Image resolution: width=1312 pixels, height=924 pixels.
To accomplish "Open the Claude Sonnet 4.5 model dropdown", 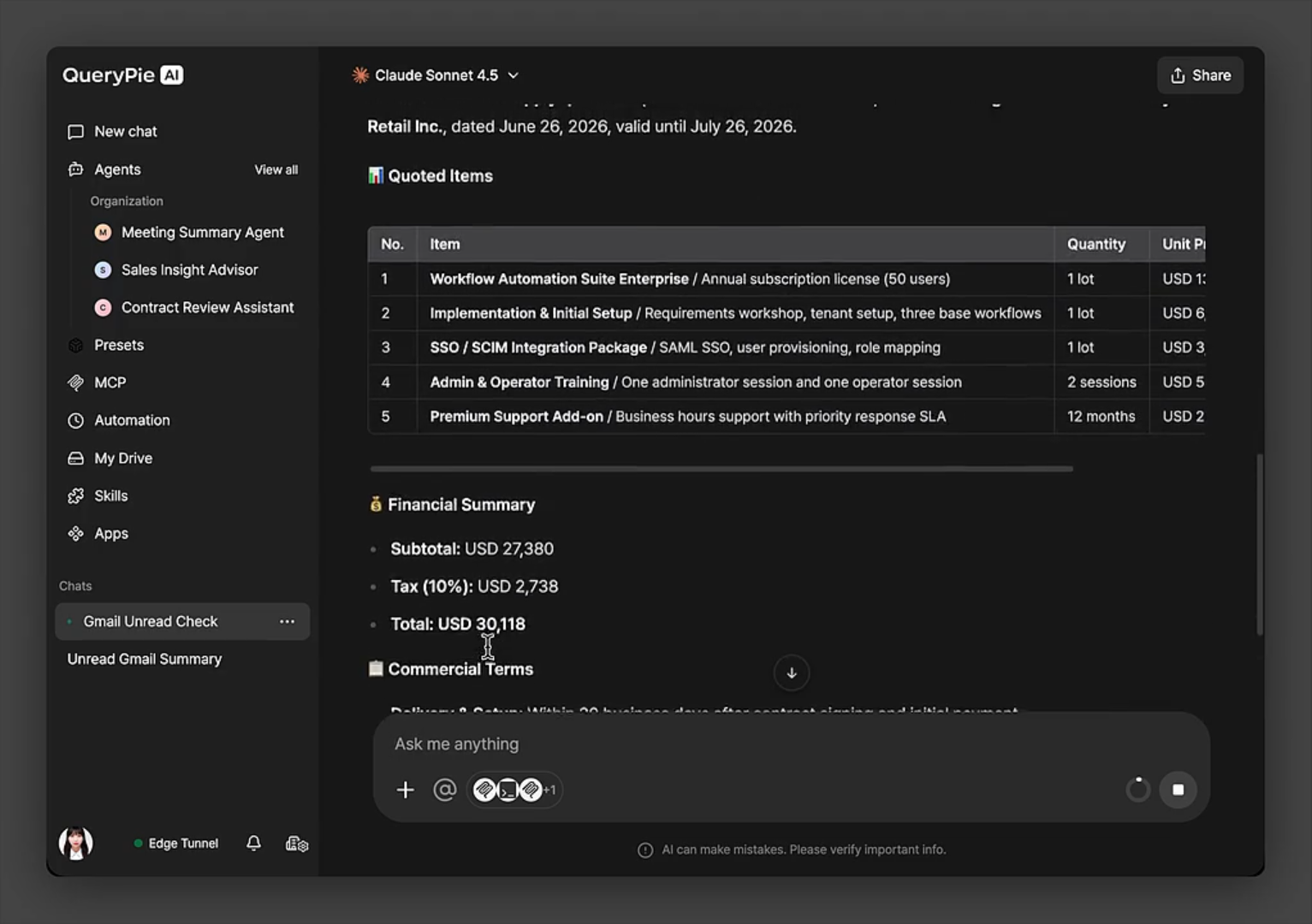I will (436, 75).
